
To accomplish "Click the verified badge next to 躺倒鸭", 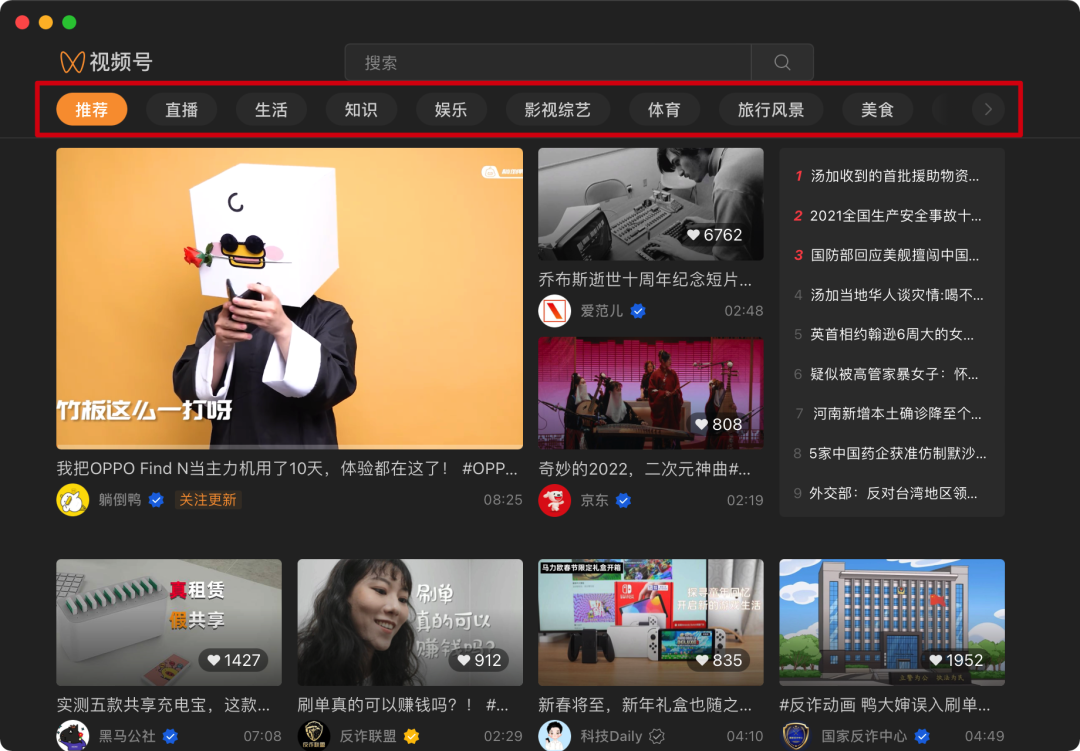I will (x=156, y=499).
